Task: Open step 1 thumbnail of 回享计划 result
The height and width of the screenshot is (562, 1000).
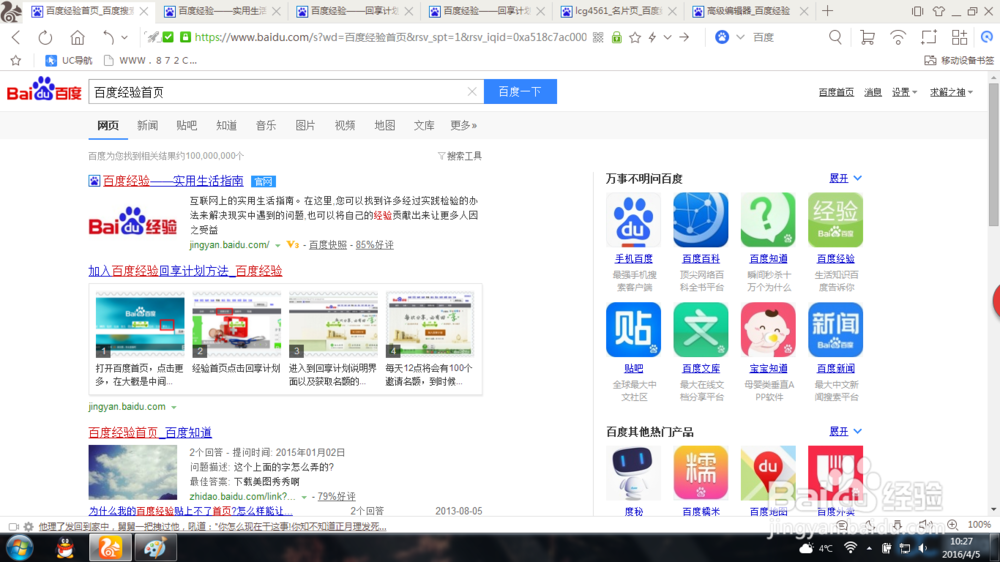Action: point(140,324)
